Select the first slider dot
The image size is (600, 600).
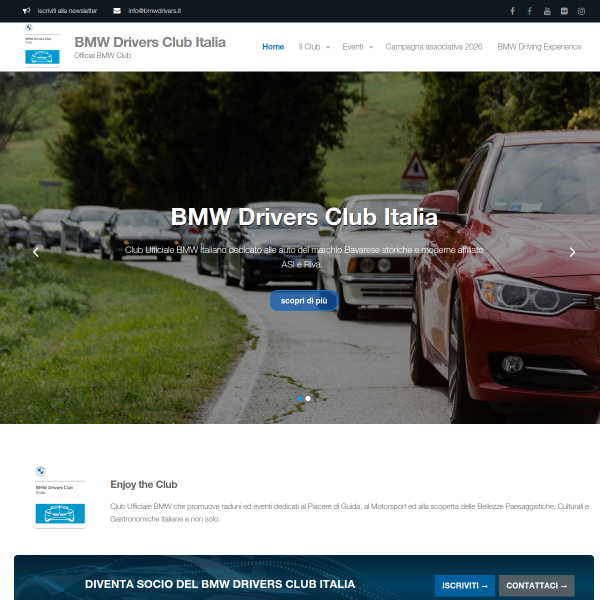(x=300, y=398)
